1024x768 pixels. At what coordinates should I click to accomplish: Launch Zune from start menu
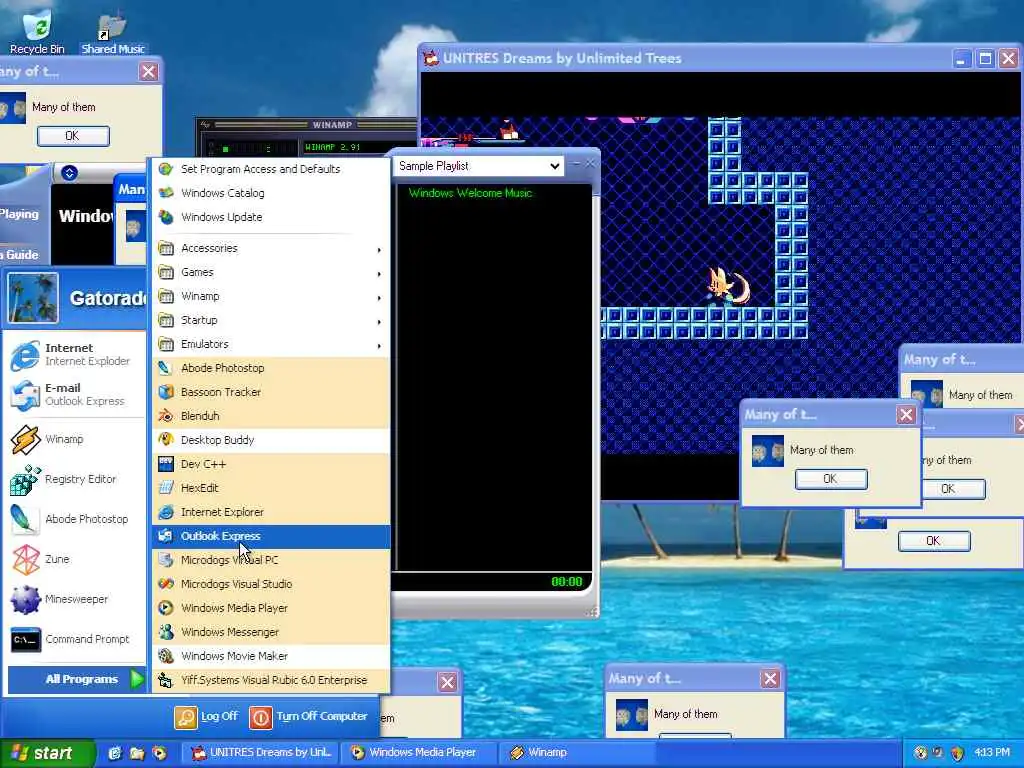pos(75,559)
